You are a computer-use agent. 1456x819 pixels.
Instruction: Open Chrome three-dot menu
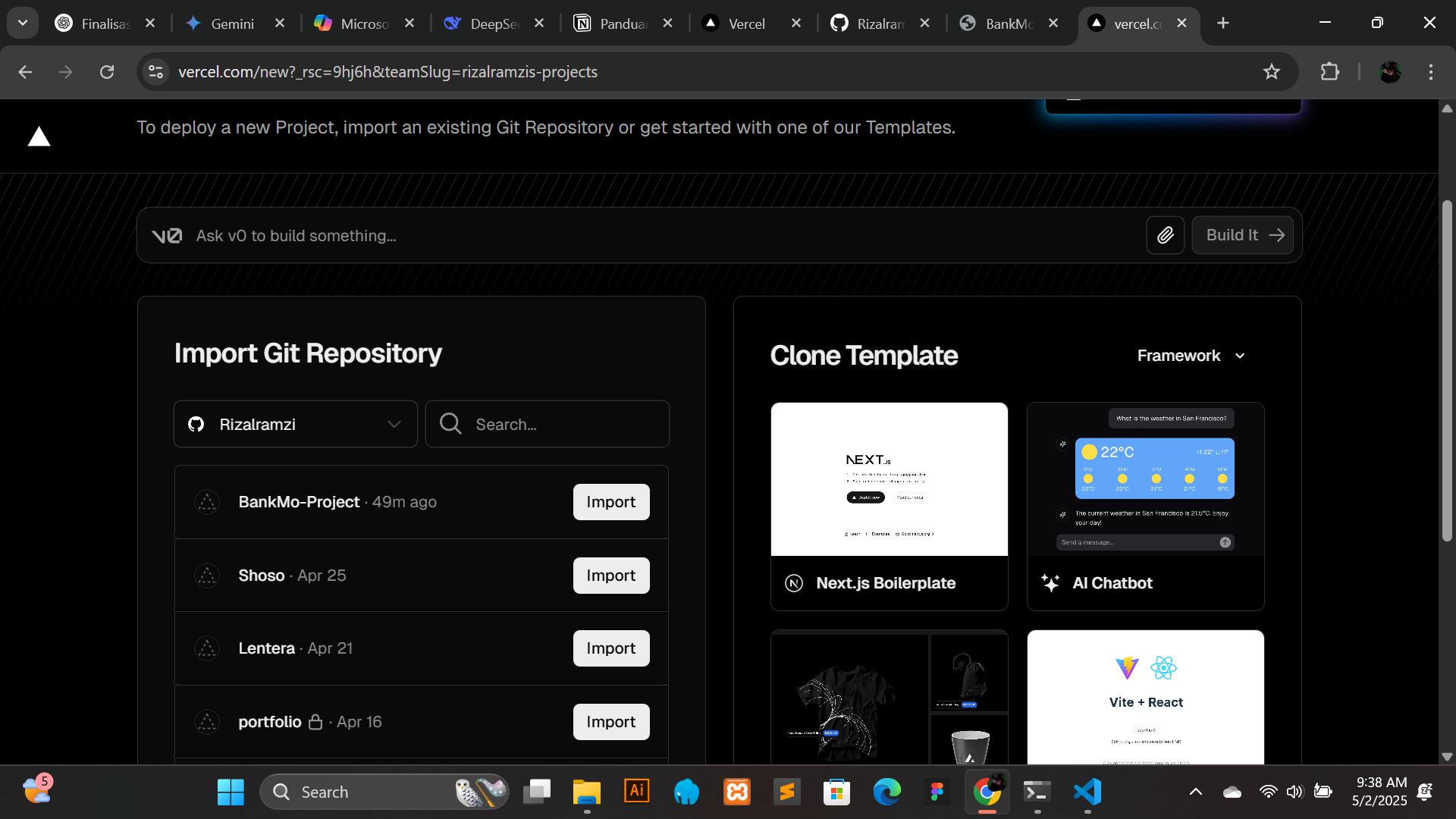pos(1431,72)
